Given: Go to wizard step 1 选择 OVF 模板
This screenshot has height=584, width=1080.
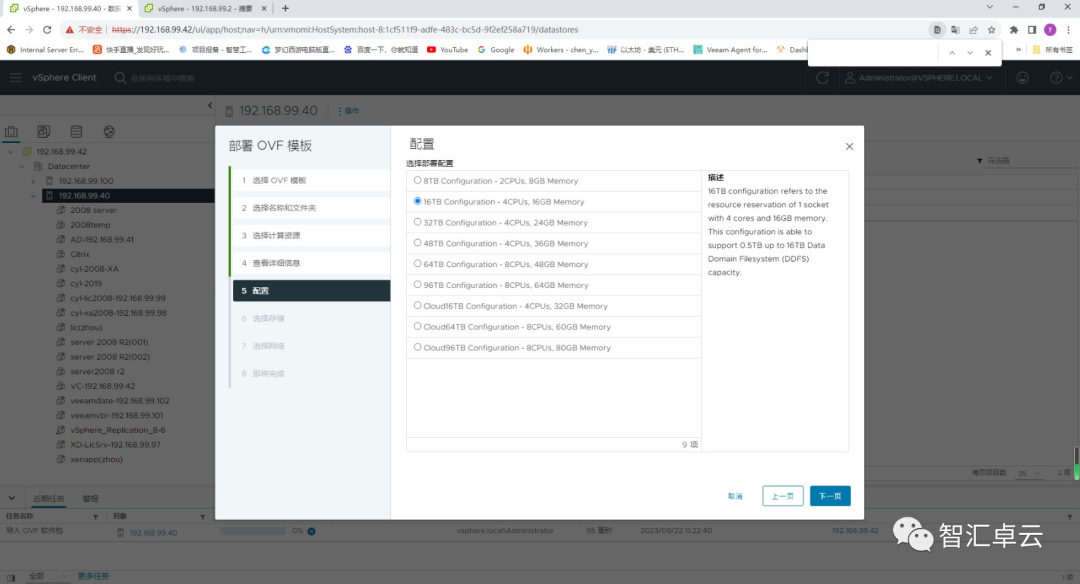Looking at the screenshot, I should [x=311, y=180].
